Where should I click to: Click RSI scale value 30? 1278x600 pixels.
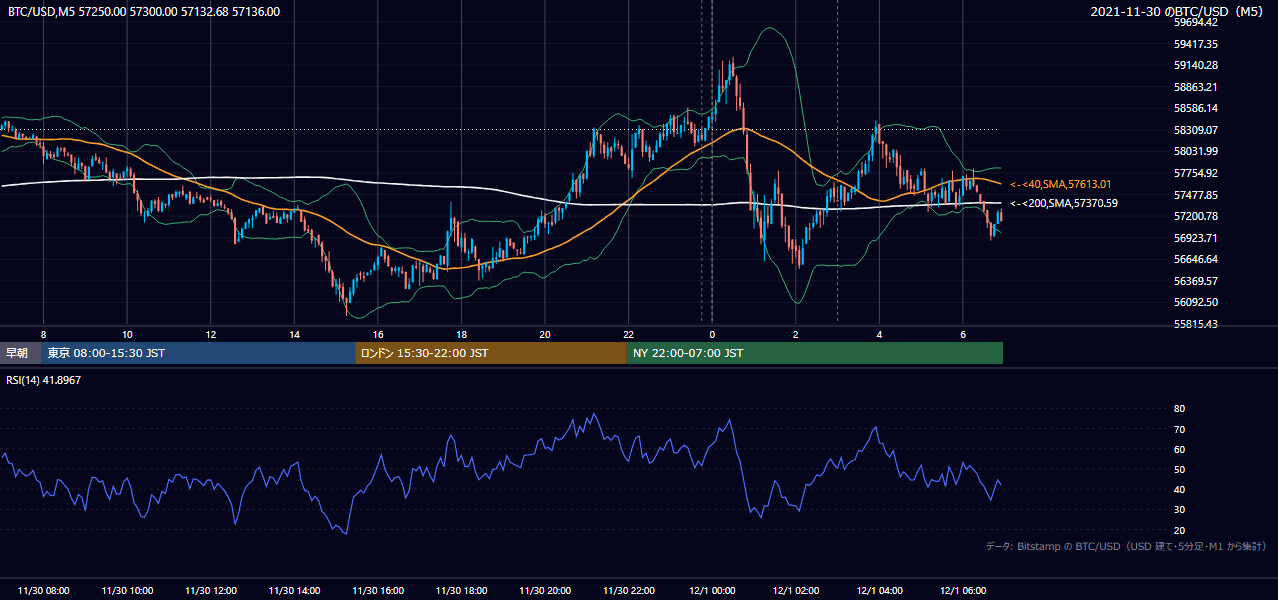point(1179,510)
